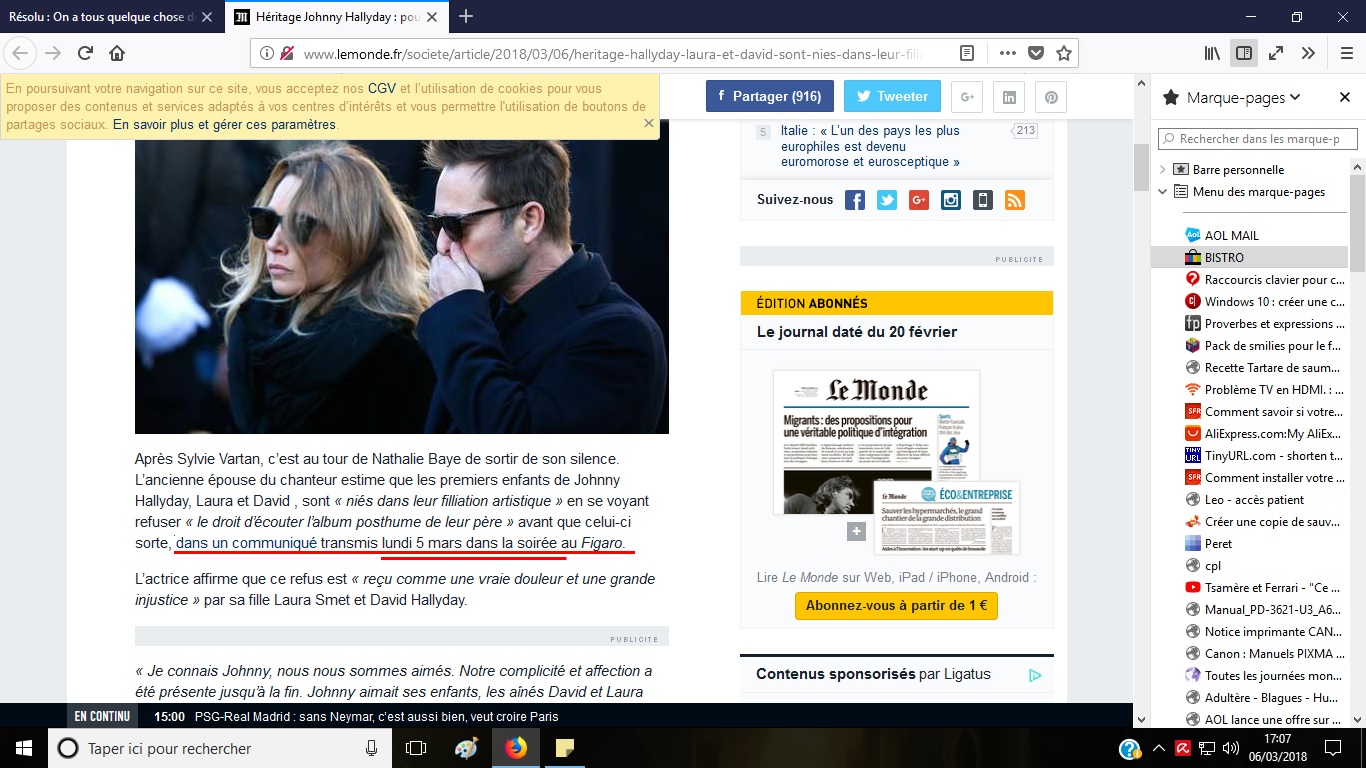This screenshot has width=1366, height=768.
Task: Open Le Monde mobile apps icon
Action: coord(983,200)
